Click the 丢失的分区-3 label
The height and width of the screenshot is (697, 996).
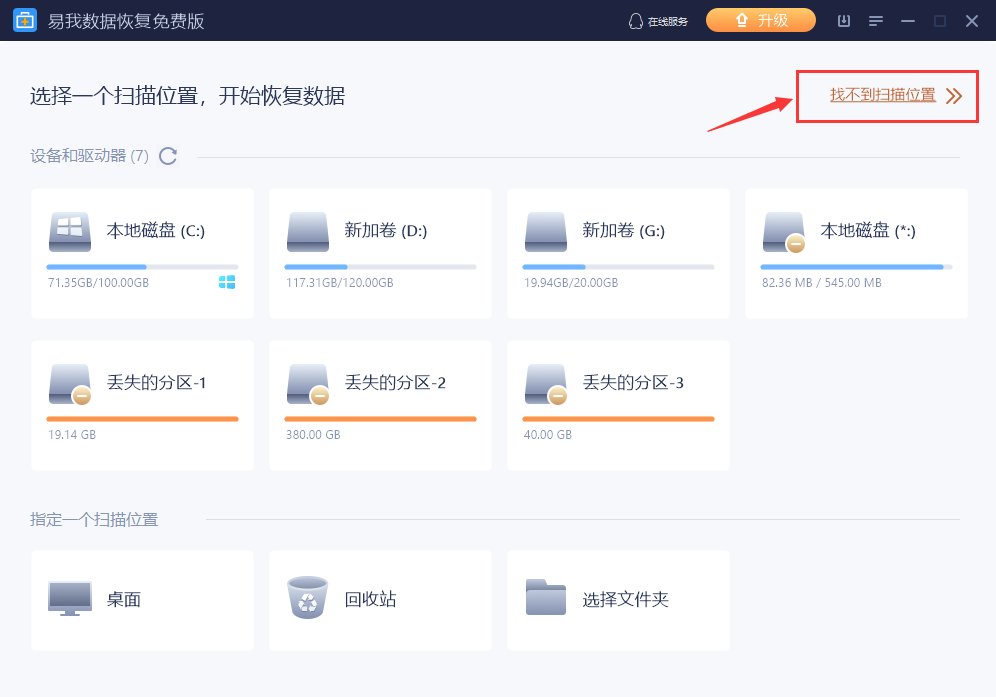pyautogui.click(x=633, y=382)
